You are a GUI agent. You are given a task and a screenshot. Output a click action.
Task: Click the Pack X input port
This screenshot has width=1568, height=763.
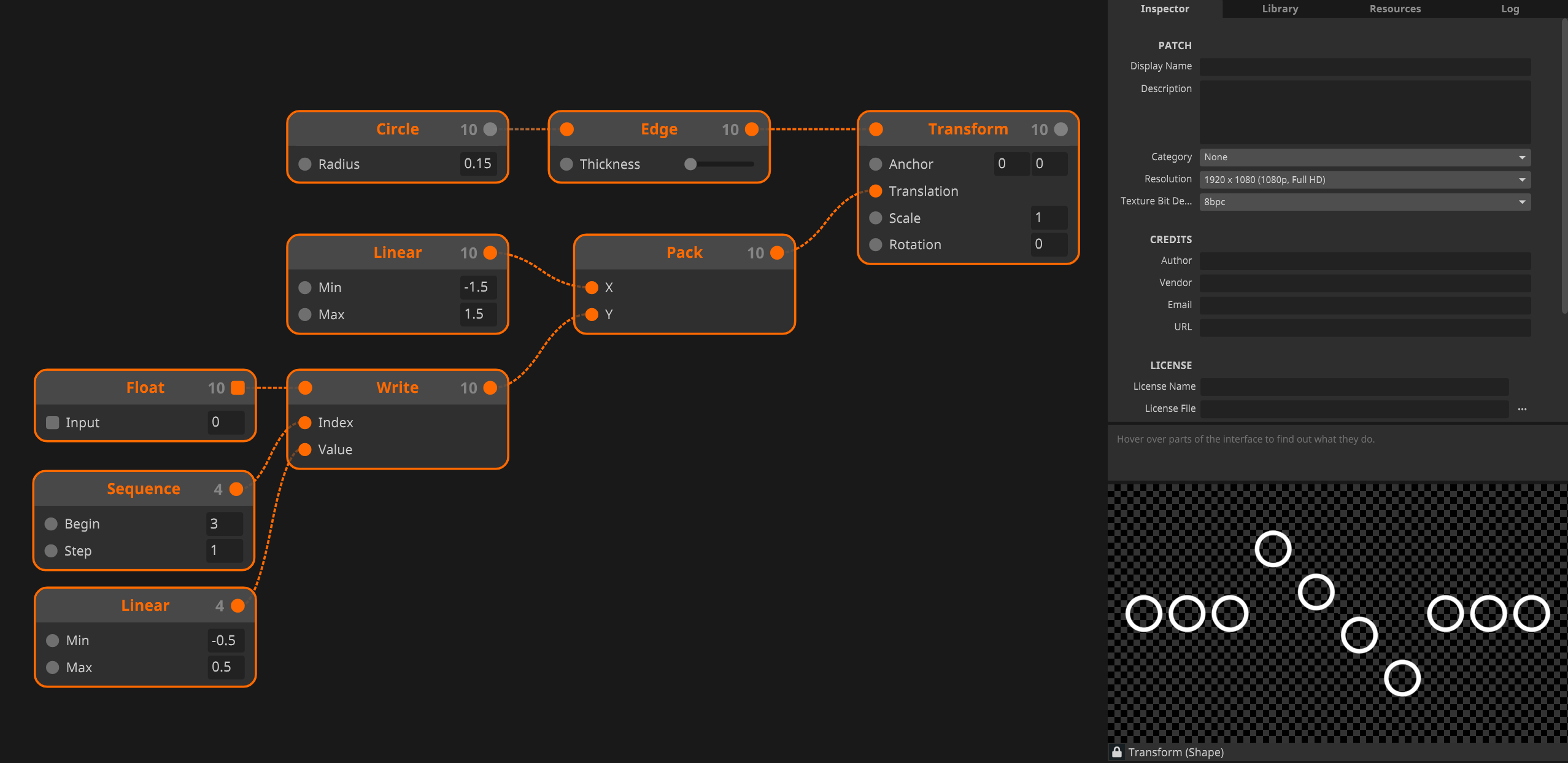click(592, 287)
